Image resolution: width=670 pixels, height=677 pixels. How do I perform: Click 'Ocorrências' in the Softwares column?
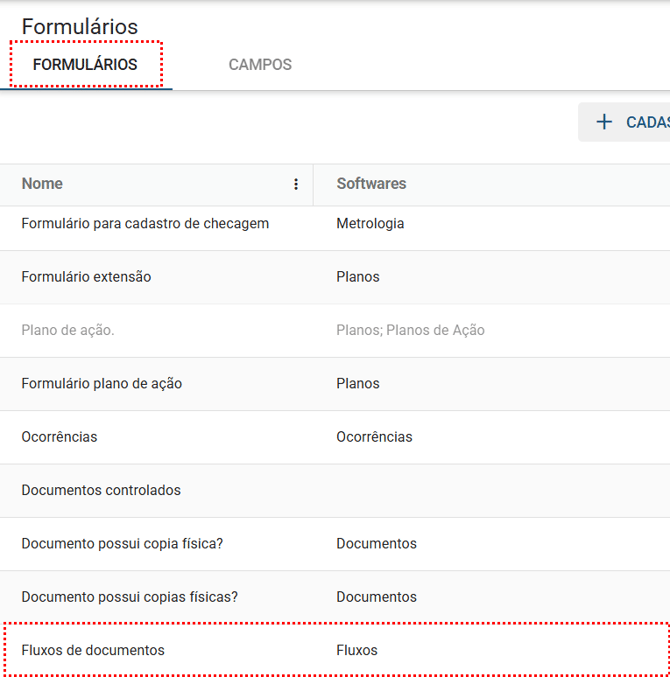tap(374, 437)
